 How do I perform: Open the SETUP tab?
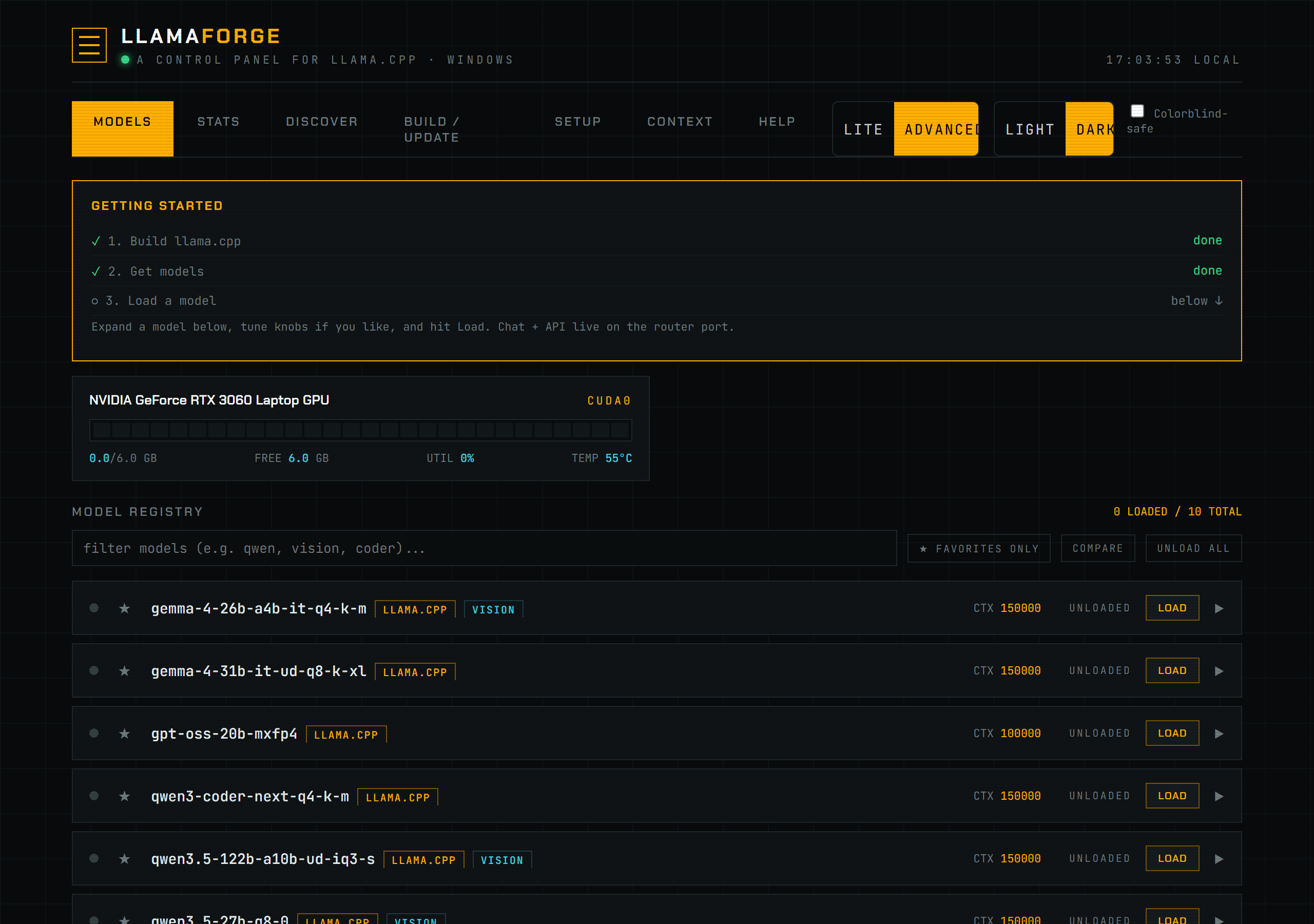click(x=578, y=121)
